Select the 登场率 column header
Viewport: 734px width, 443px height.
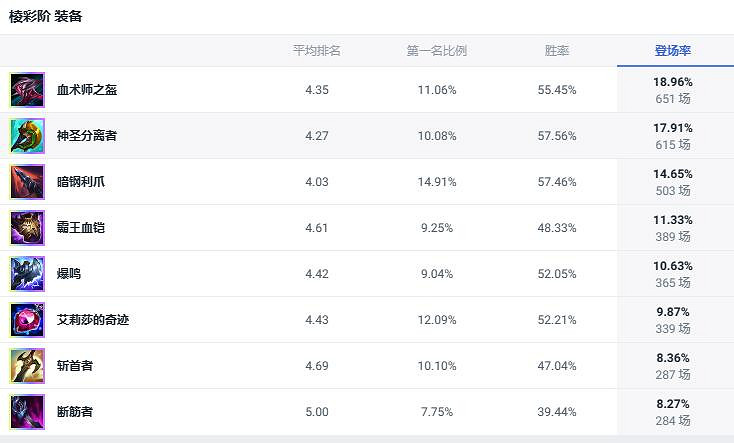(673, 51)
